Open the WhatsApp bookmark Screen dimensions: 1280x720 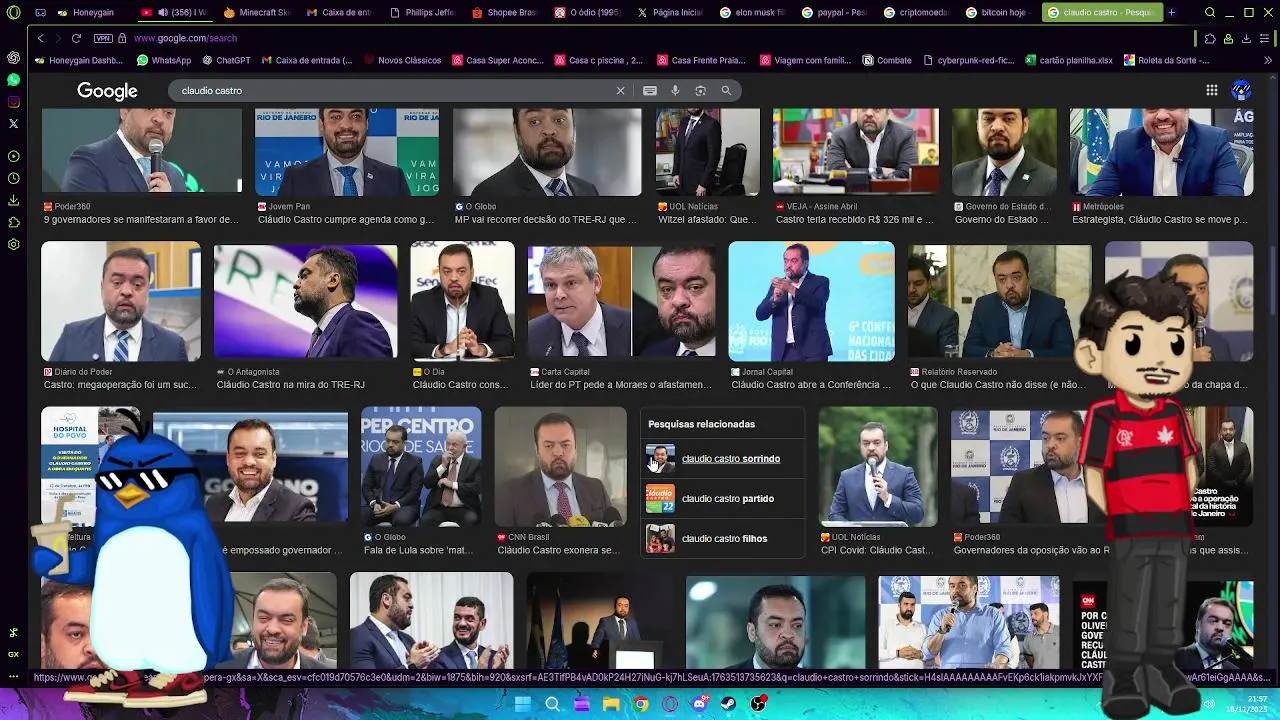[x=164, y=60]
